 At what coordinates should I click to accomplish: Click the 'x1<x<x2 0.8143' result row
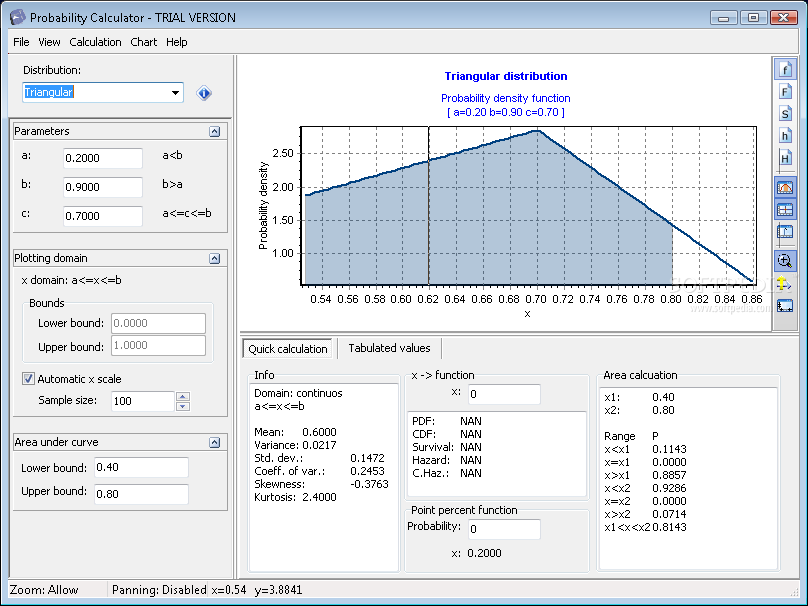click(x=645, y=527)
